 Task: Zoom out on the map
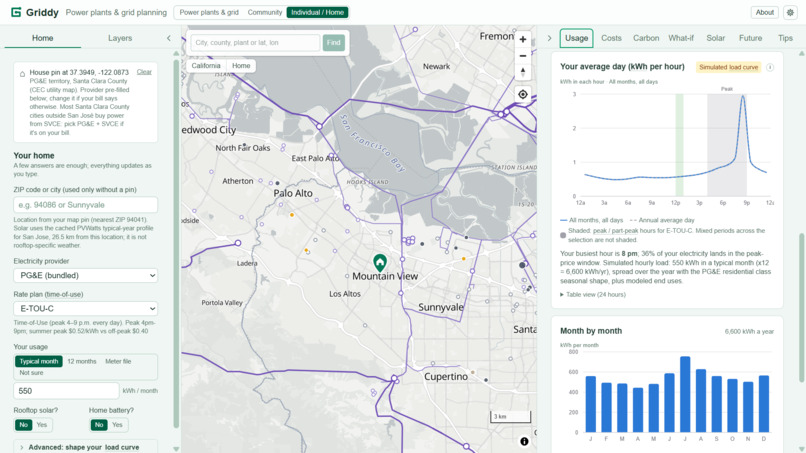point(523,56)
